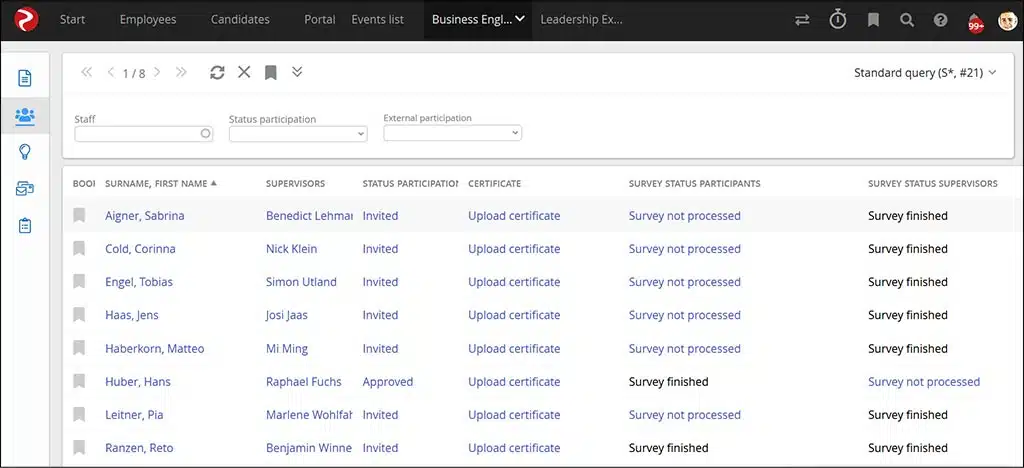Refresh the list with the reload icon

217,72
